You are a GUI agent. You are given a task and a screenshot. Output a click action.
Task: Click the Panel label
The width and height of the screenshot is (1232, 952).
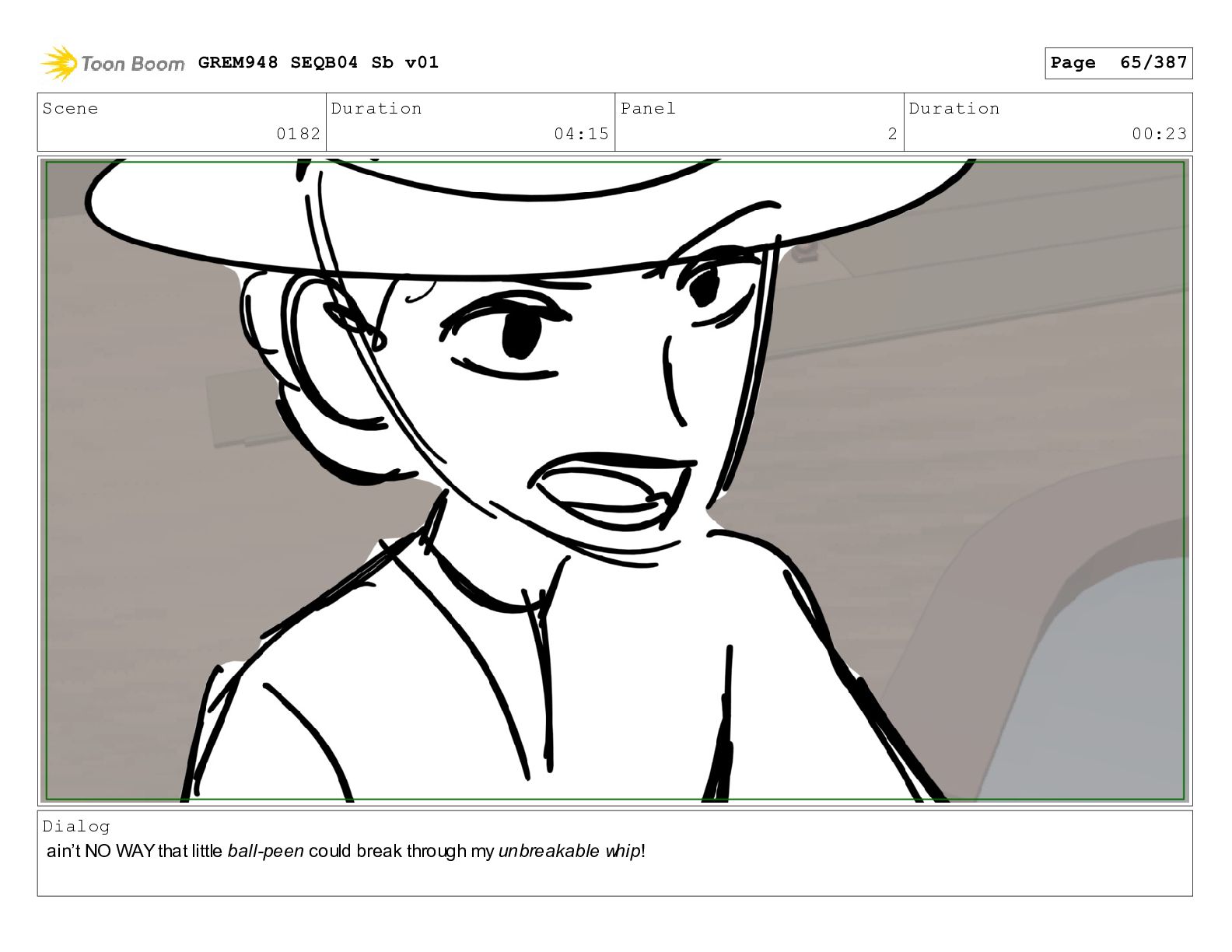pyautogui.click(x=648, y=108)
